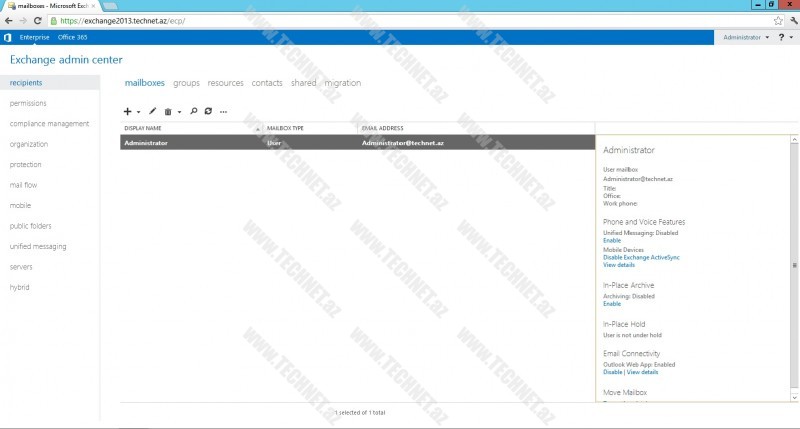Image resolution: width=800 pixels, height=429 pixels.
Task: Click View details under Mobile Devices
Action: click(619, 265)
